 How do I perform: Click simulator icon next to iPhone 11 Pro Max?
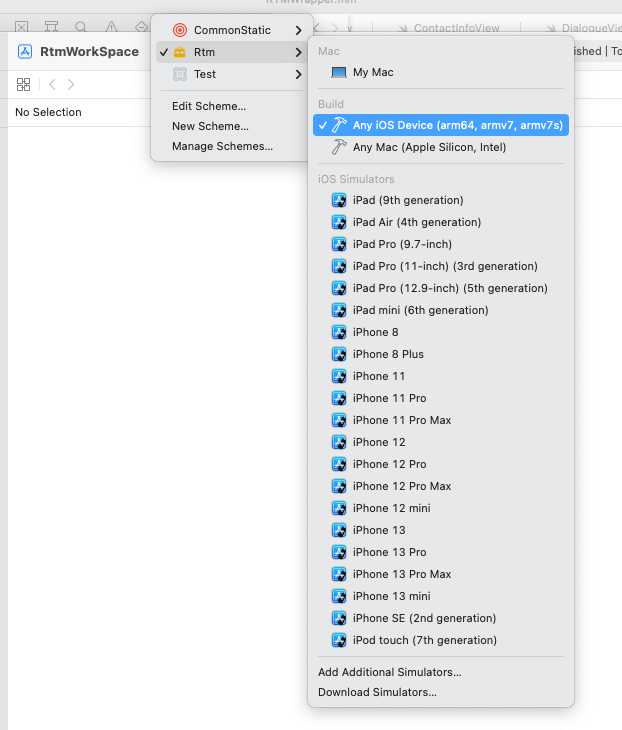(x=339, y=420)
